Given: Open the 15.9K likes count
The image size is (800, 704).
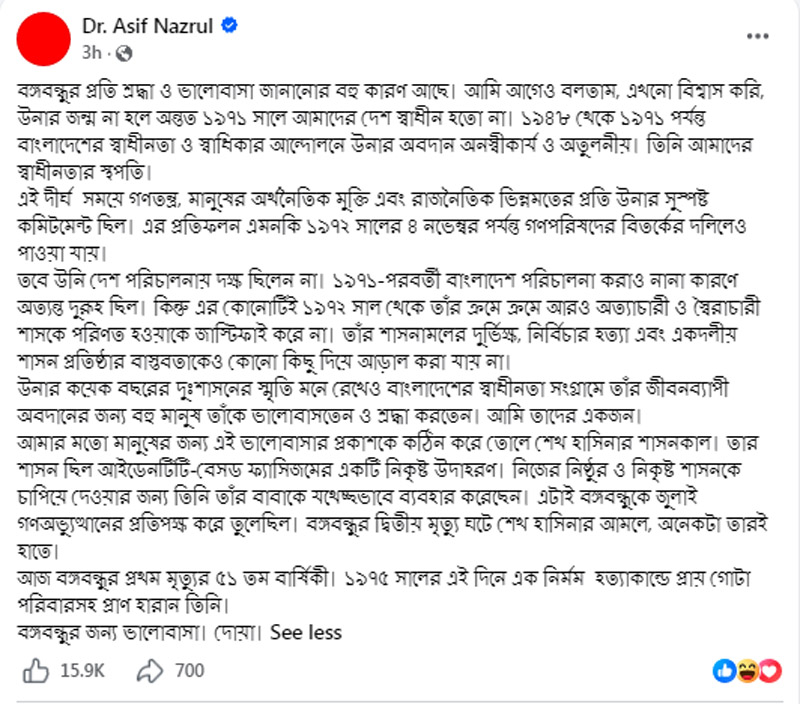Looking at the screenshot, I should click(x=82, y=670).
